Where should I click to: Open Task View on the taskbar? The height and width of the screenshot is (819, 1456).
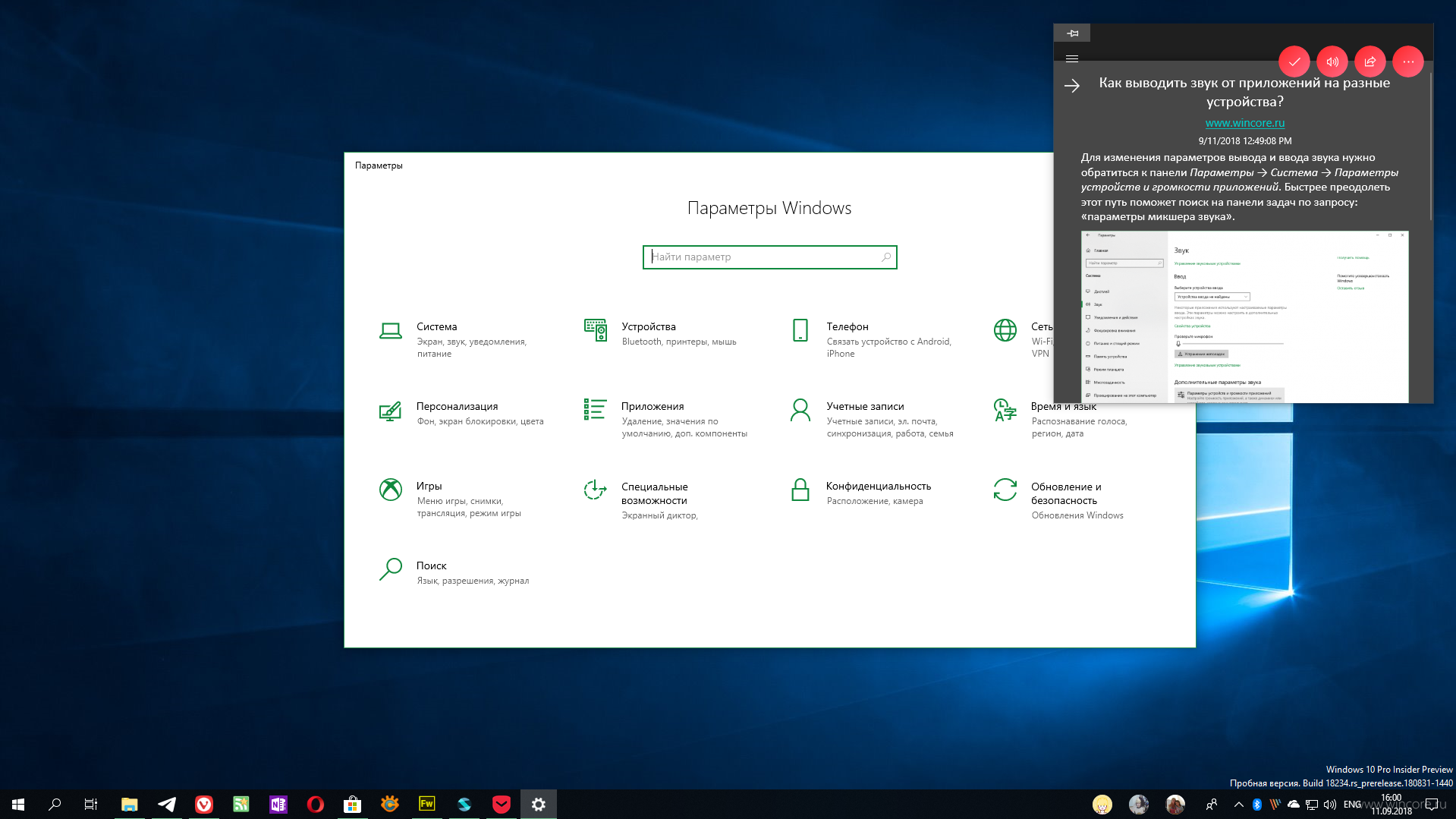(91, 804)
